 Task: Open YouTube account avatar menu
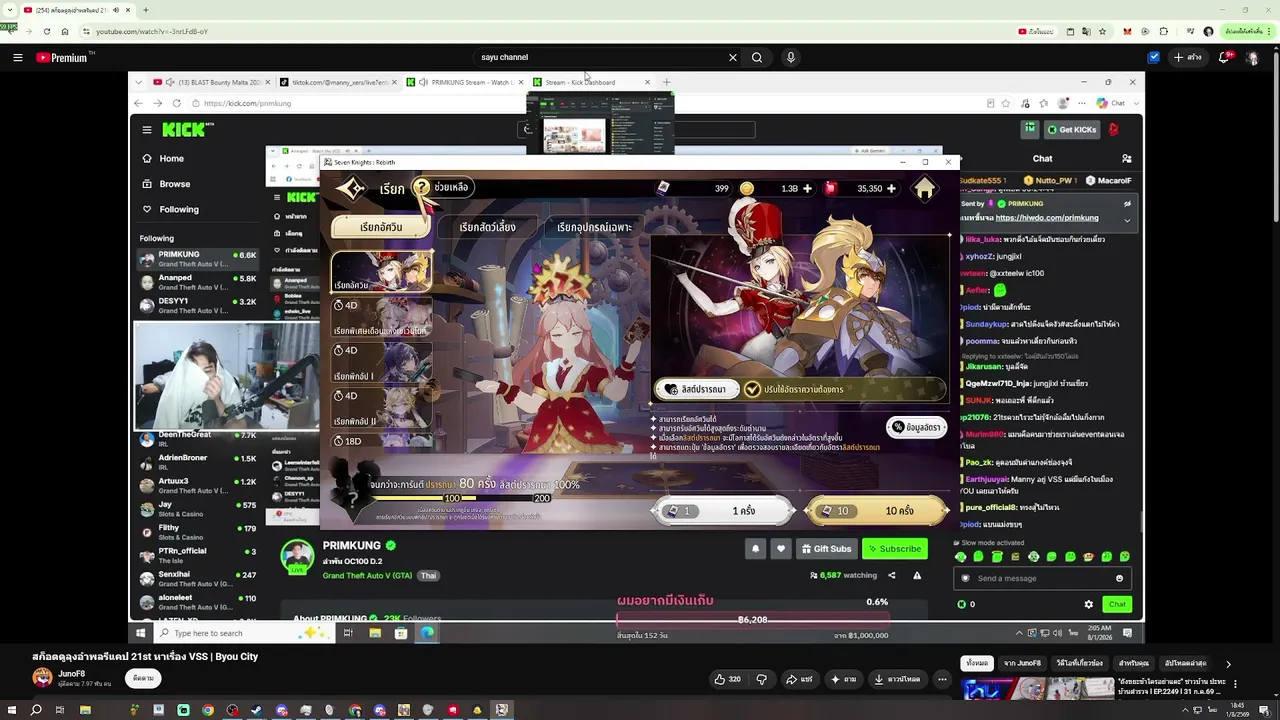pos(1252,57)
